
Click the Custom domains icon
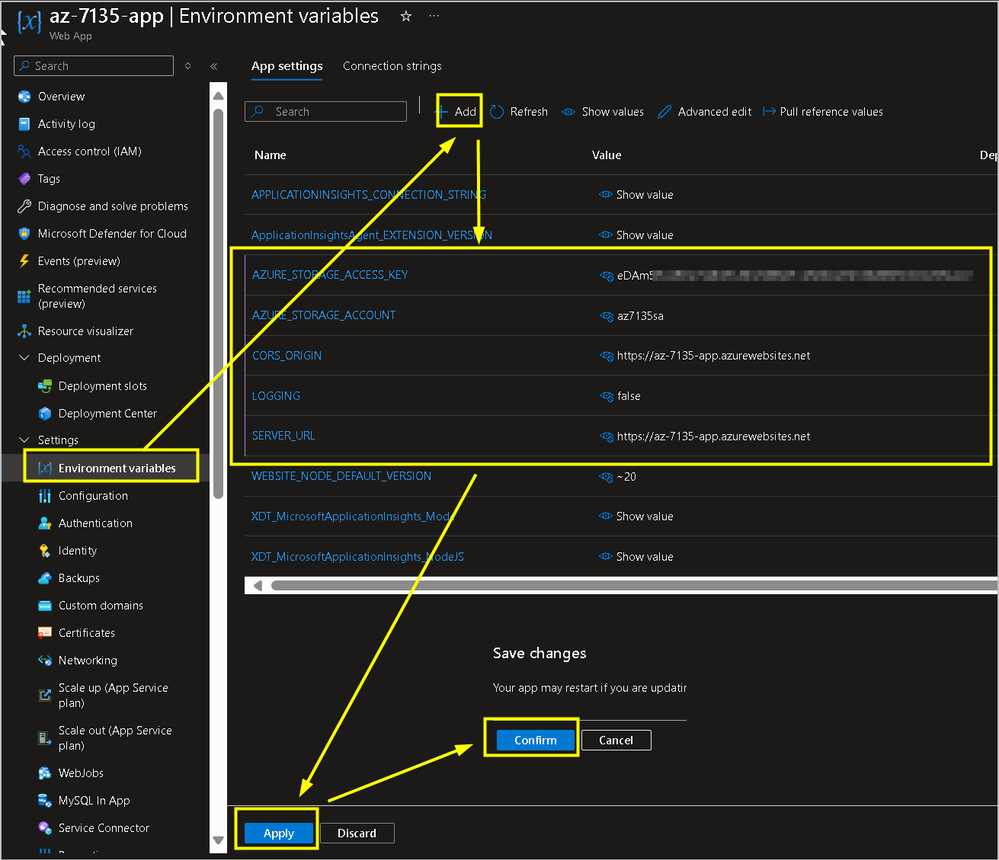45,605
